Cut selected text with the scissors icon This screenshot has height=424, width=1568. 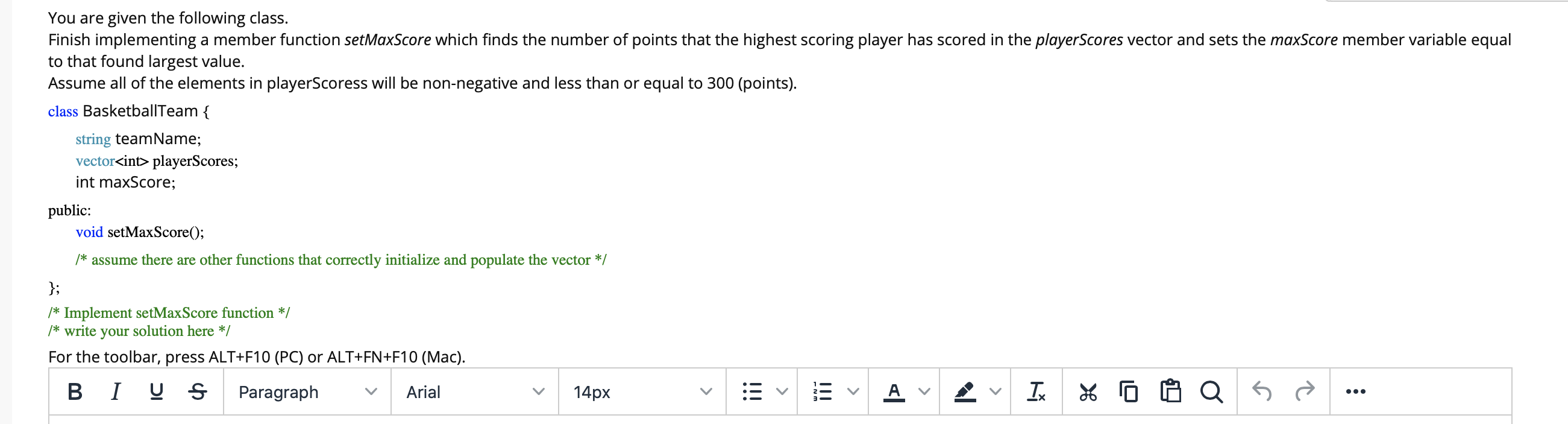click(1088, 391)
